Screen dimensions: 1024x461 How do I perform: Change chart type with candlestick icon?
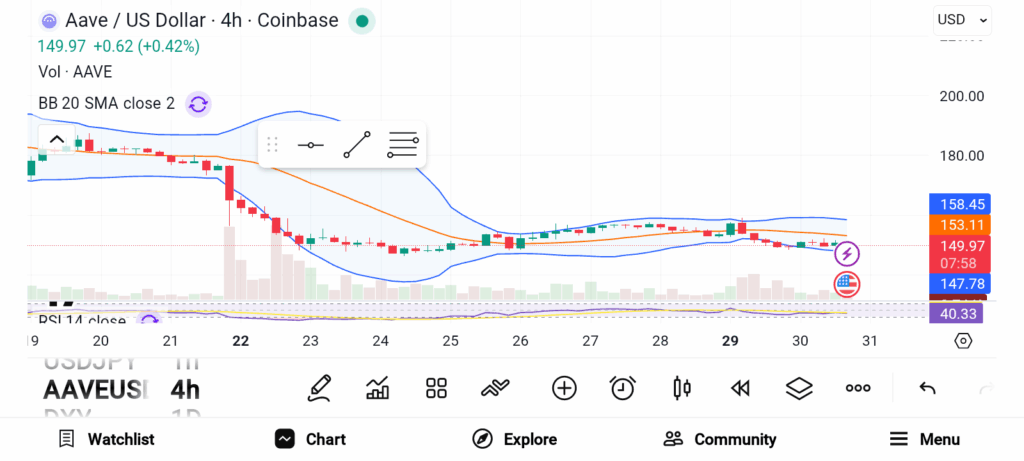point(682,388)
